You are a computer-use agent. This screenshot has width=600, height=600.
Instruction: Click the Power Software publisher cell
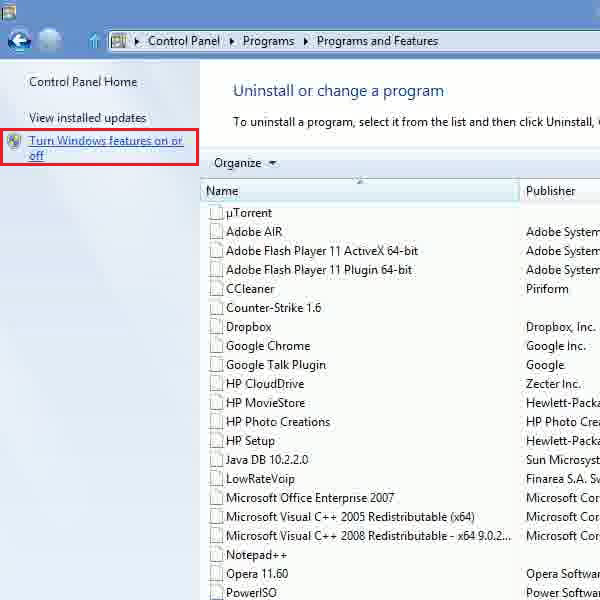(x=563, y=592)
